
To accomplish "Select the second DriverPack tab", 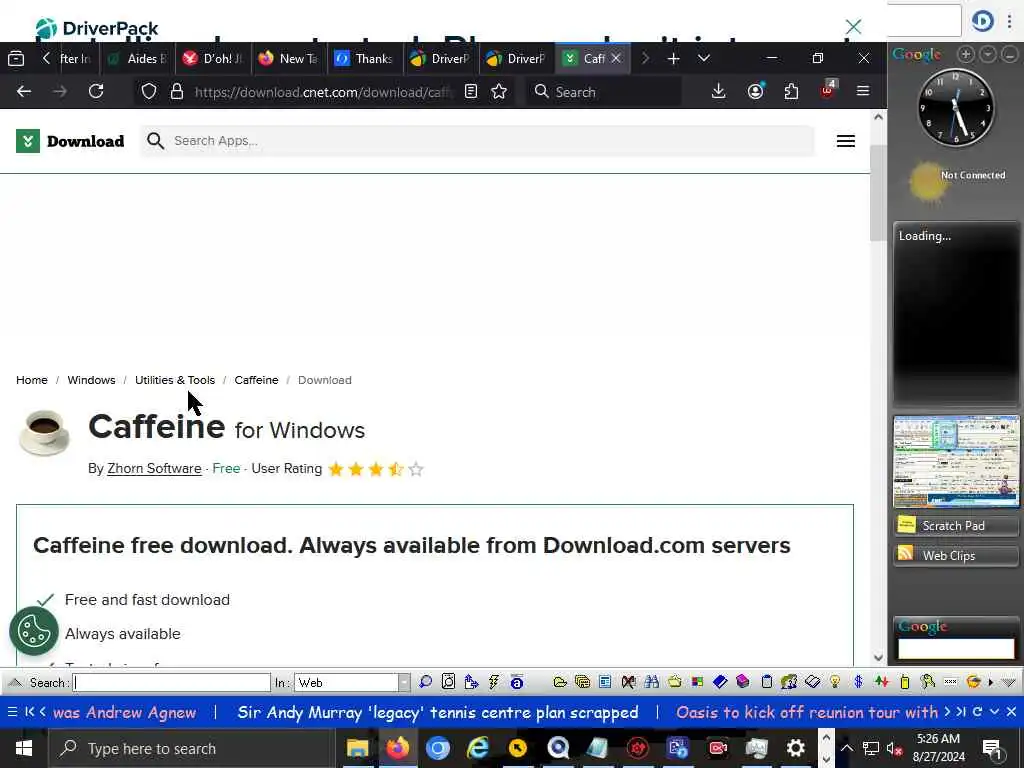I will point(516,59).
